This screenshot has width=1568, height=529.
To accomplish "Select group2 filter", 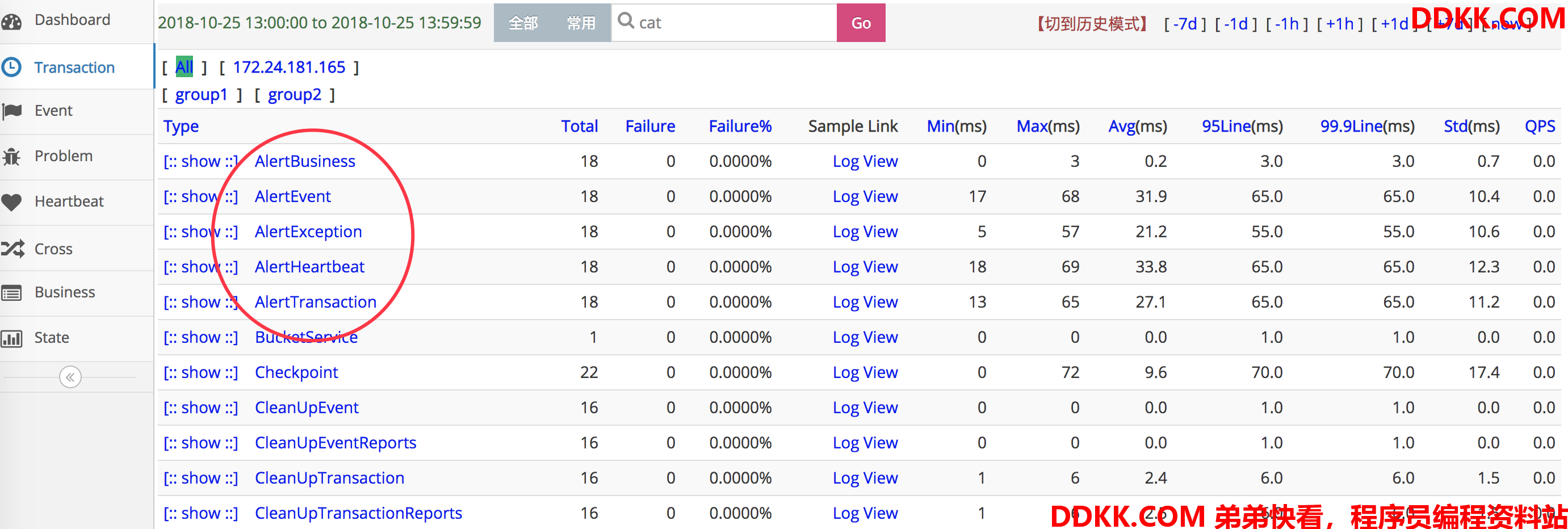I will pos(295,95).
